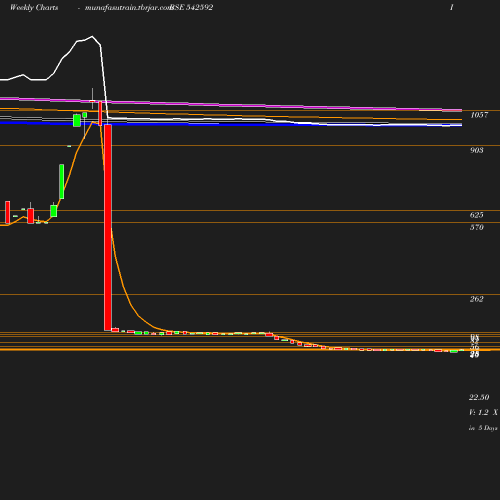Click the 903 price level label
This screenshot has height=500, width=500.
click(477, 150)
